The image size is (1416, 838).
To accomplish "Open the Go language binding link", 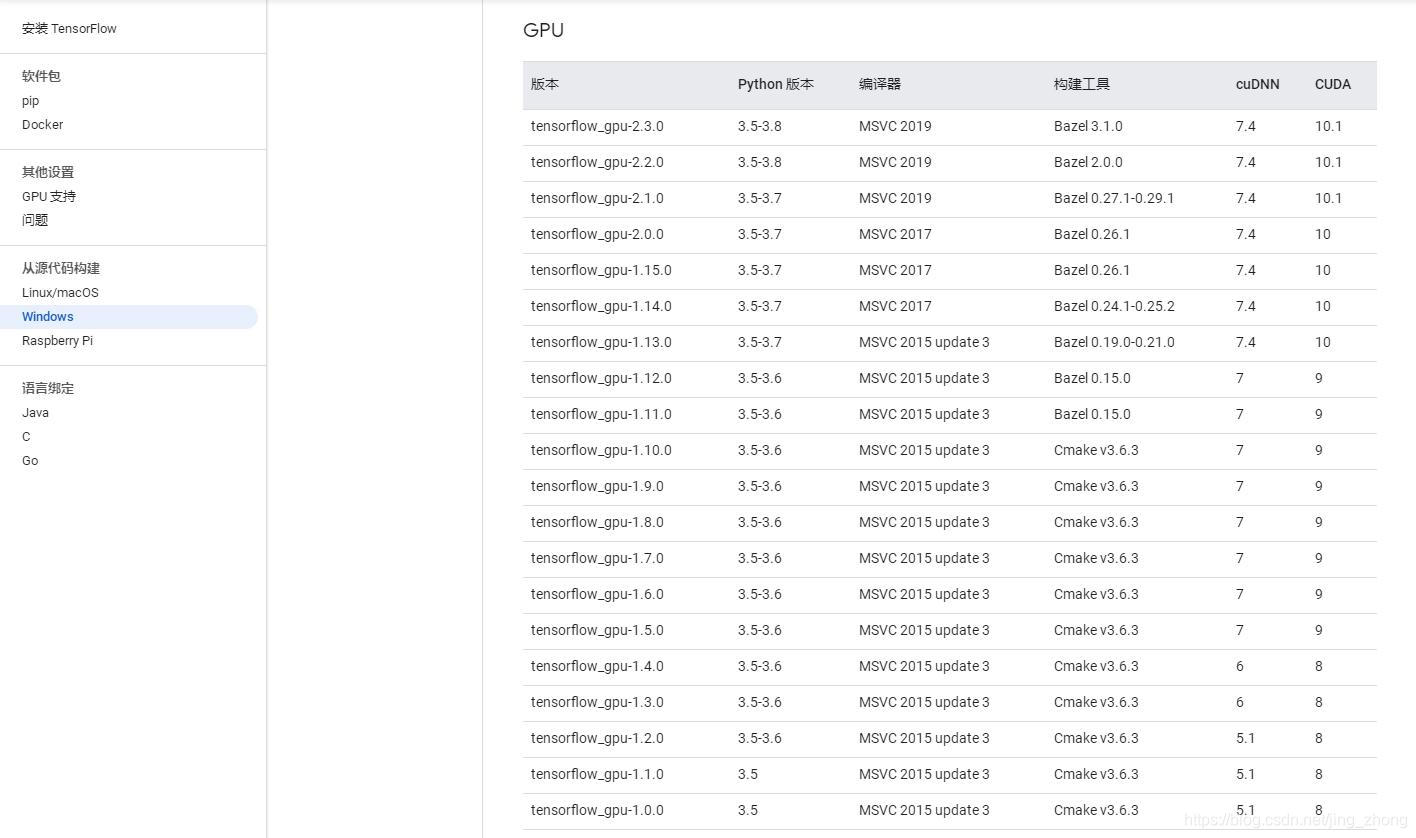I will (x=30, y=461).
